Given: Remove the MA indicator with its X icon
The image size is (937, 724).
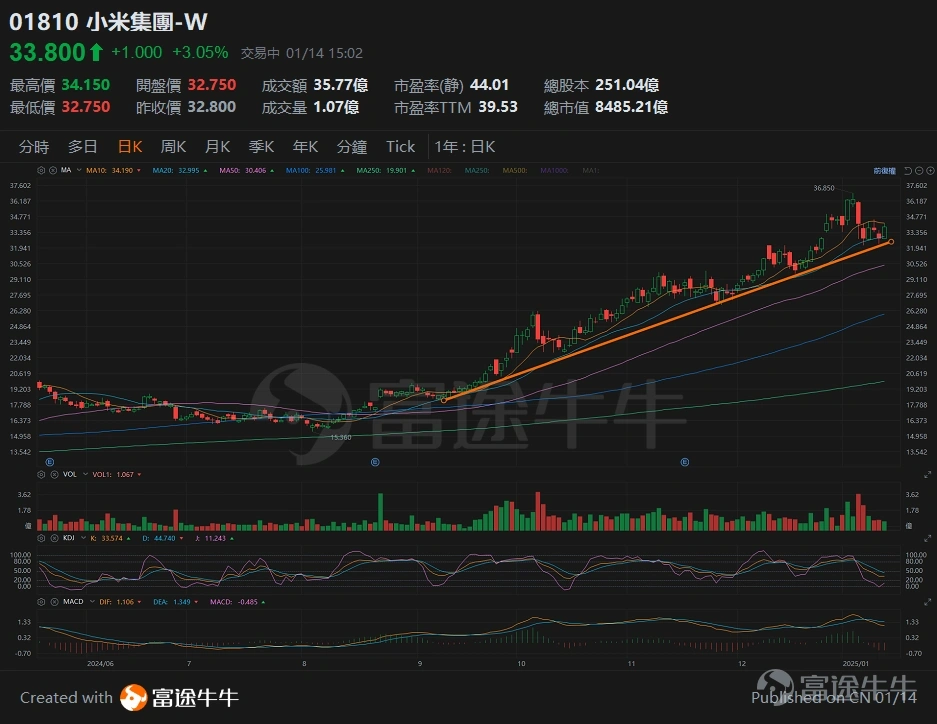Looking at the screenshot, I should (53, 170).
